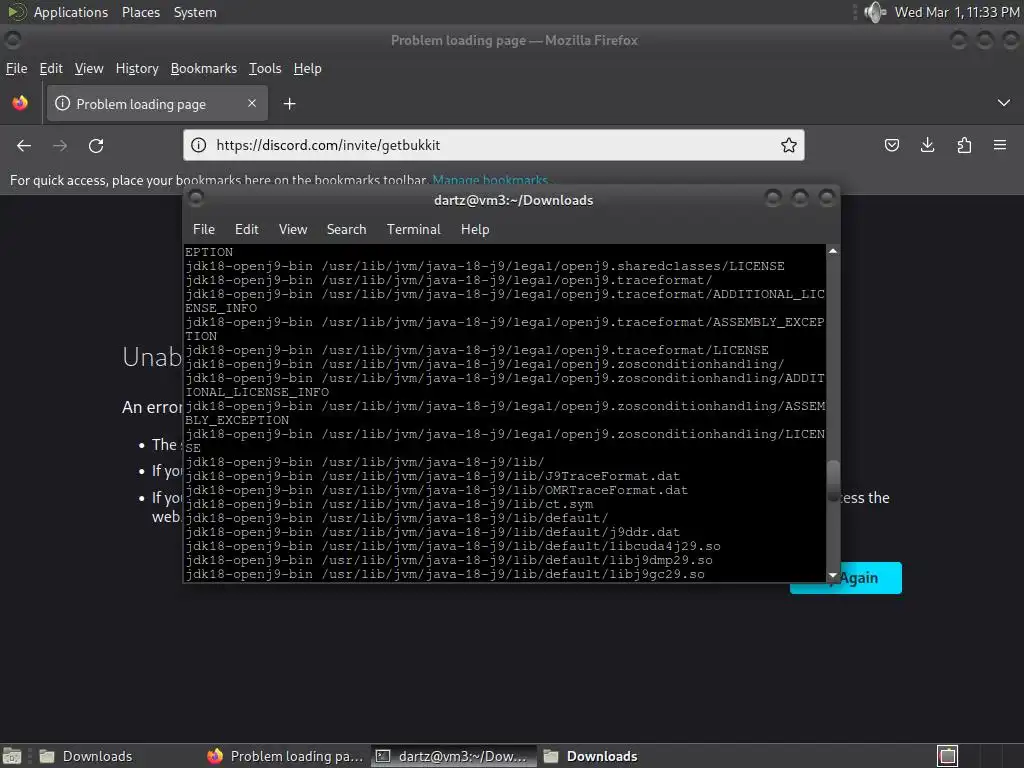Click the show desktop icon in taskbar
This screenshot has height=768, width=1024.
12,756
